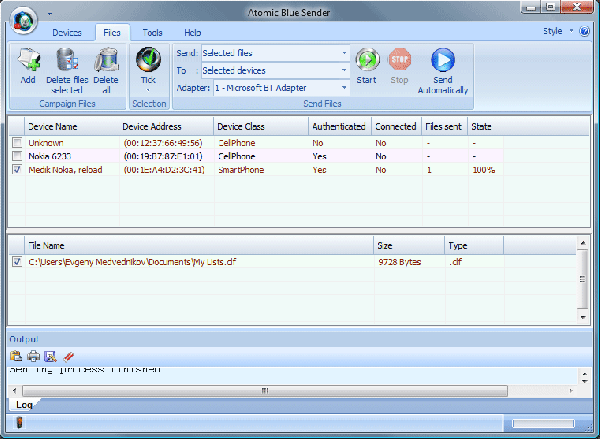Uncheck the My Lists.dif file checkbox
The image size is (600, 439).
click(17, 262)
